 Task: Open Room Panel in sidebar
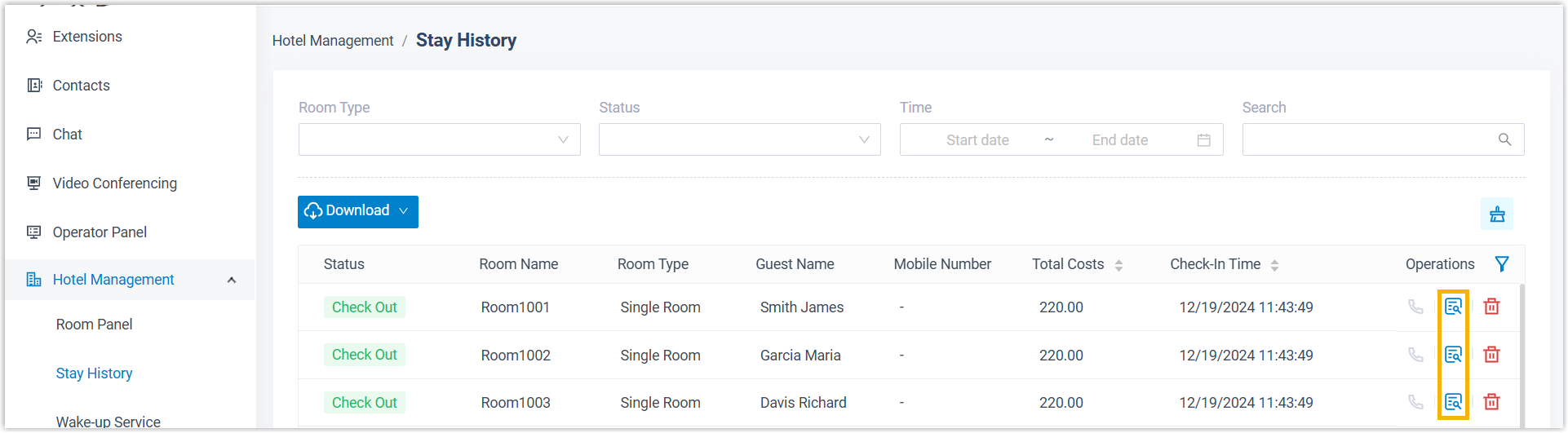tap(94, 325)
